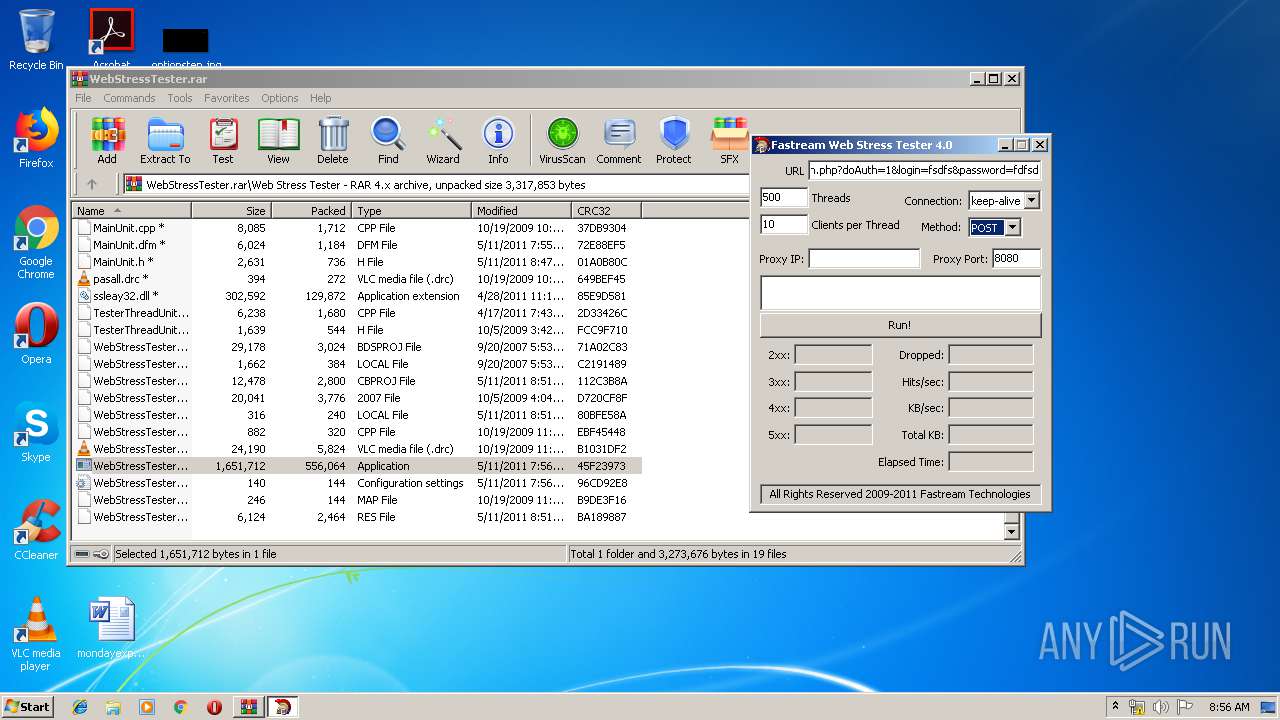Sort by the CRC32 column header
The width and height of the screenshot is (1280, 720).
click(x=607, y=211)
